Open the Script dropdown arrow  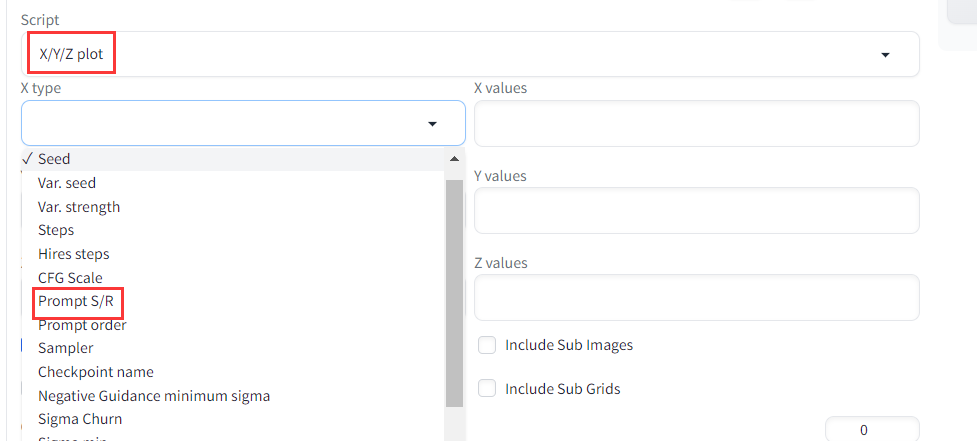[x=885, y=55]
